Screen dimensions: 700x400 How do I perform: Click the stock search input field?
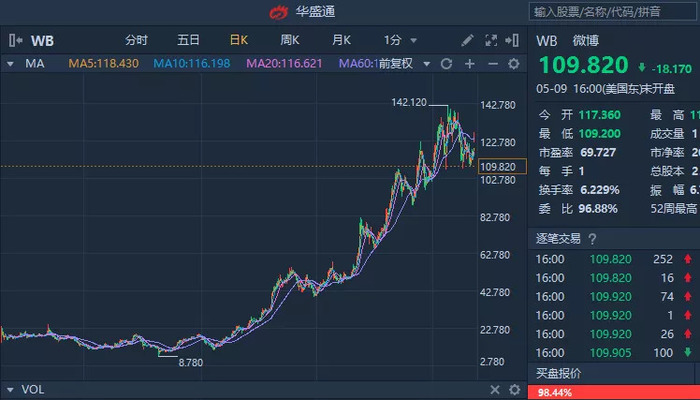click(612, 12)
